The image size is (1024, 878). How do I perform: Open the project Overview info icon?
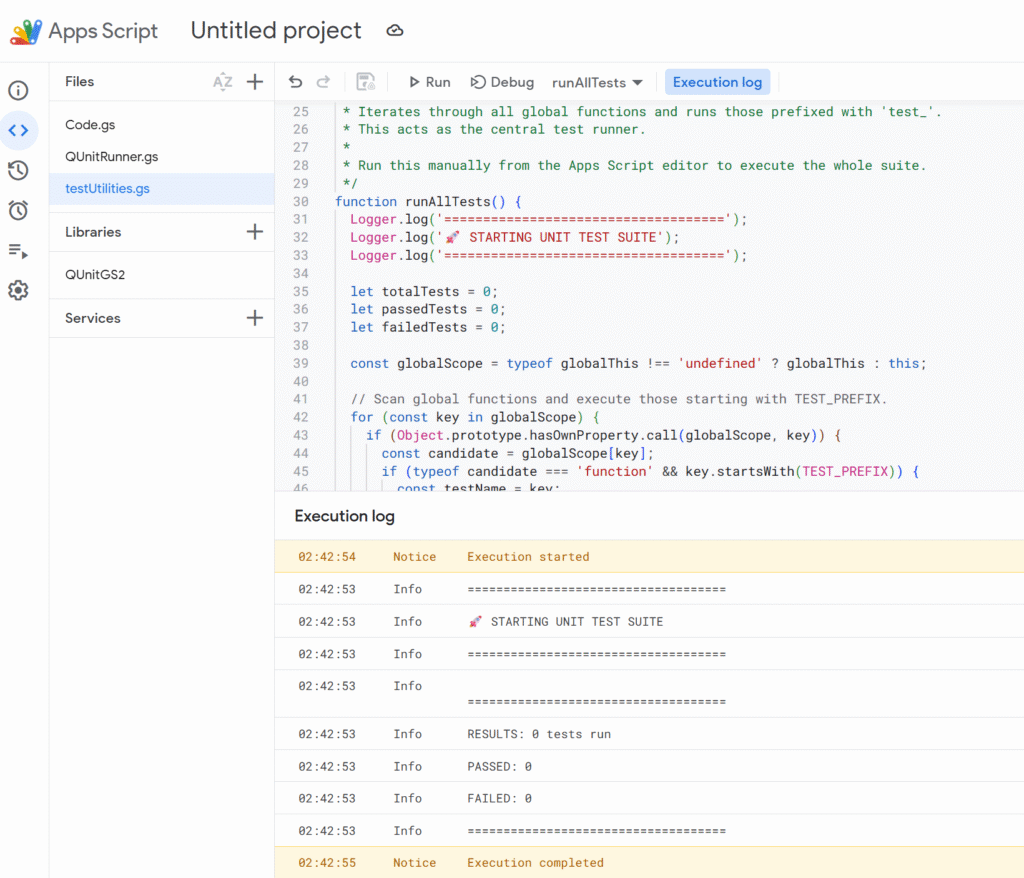[18, 91]
